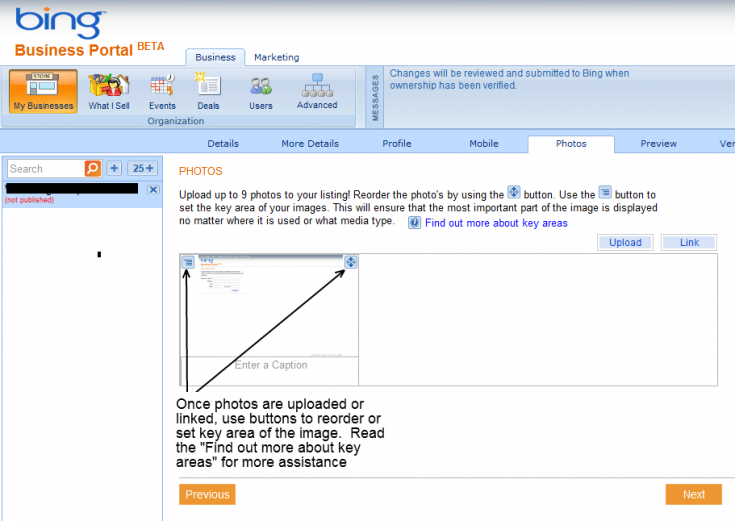Add a new business with plus button

[114, 168]
